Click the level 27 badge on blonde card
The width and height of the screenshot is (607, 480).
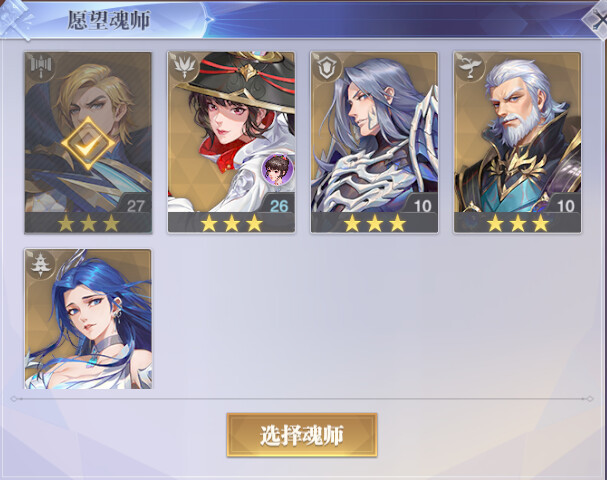pyautogui.click(x=135, y=206)
